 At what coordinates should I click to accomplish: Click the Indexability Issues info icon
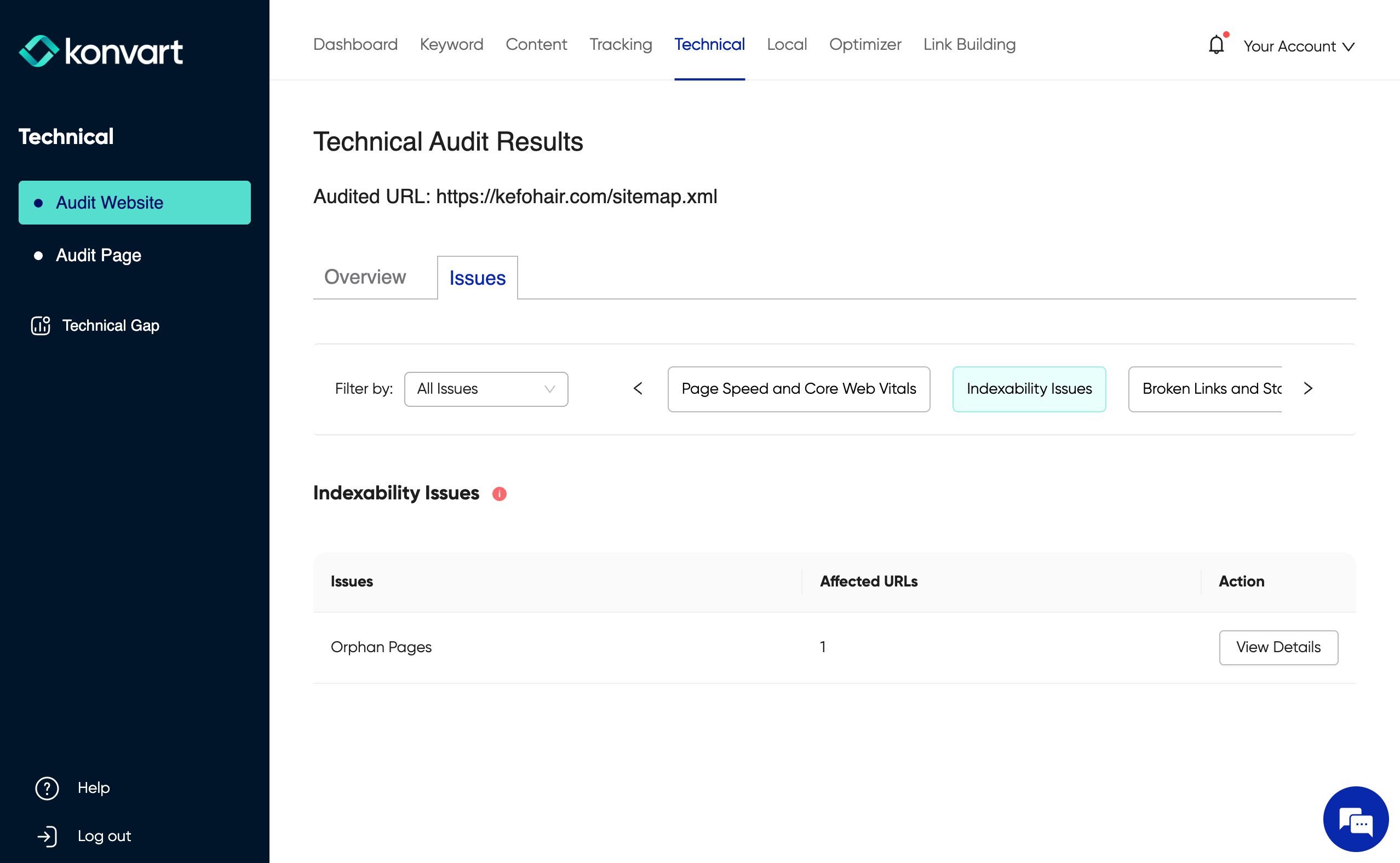(499, 494)
